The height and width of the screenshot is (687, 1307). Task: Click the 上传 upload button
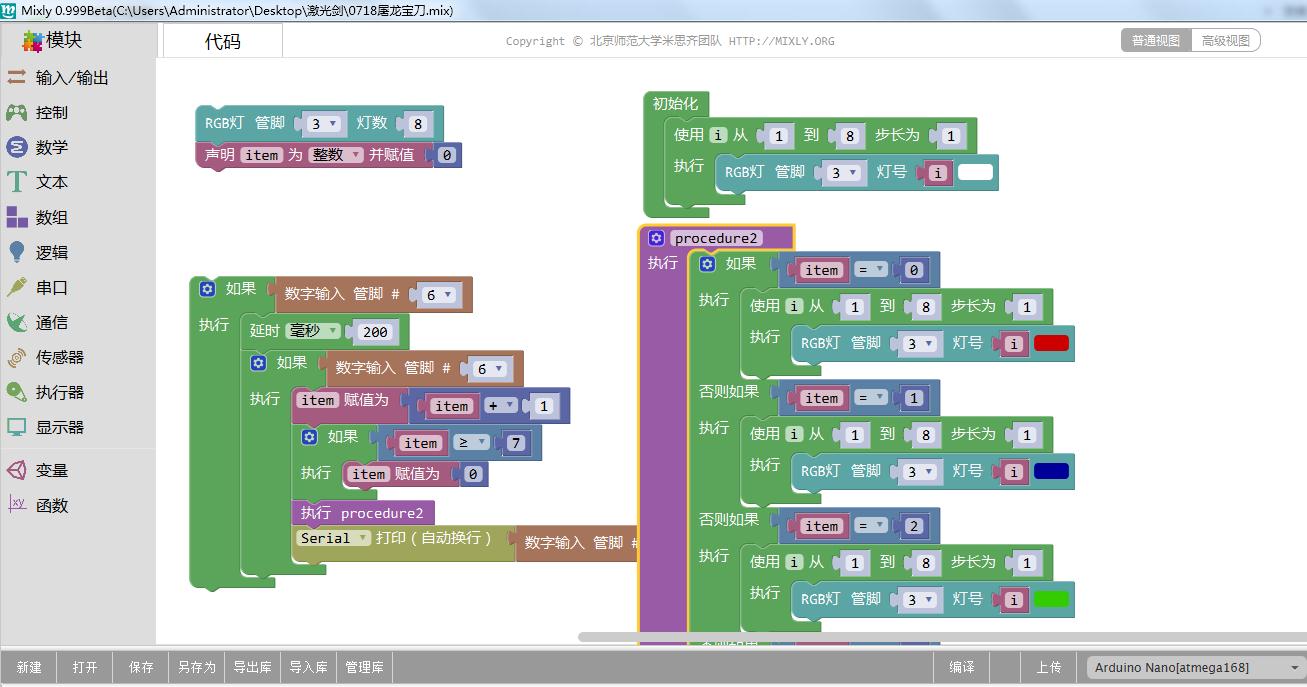click(1049, 667)
